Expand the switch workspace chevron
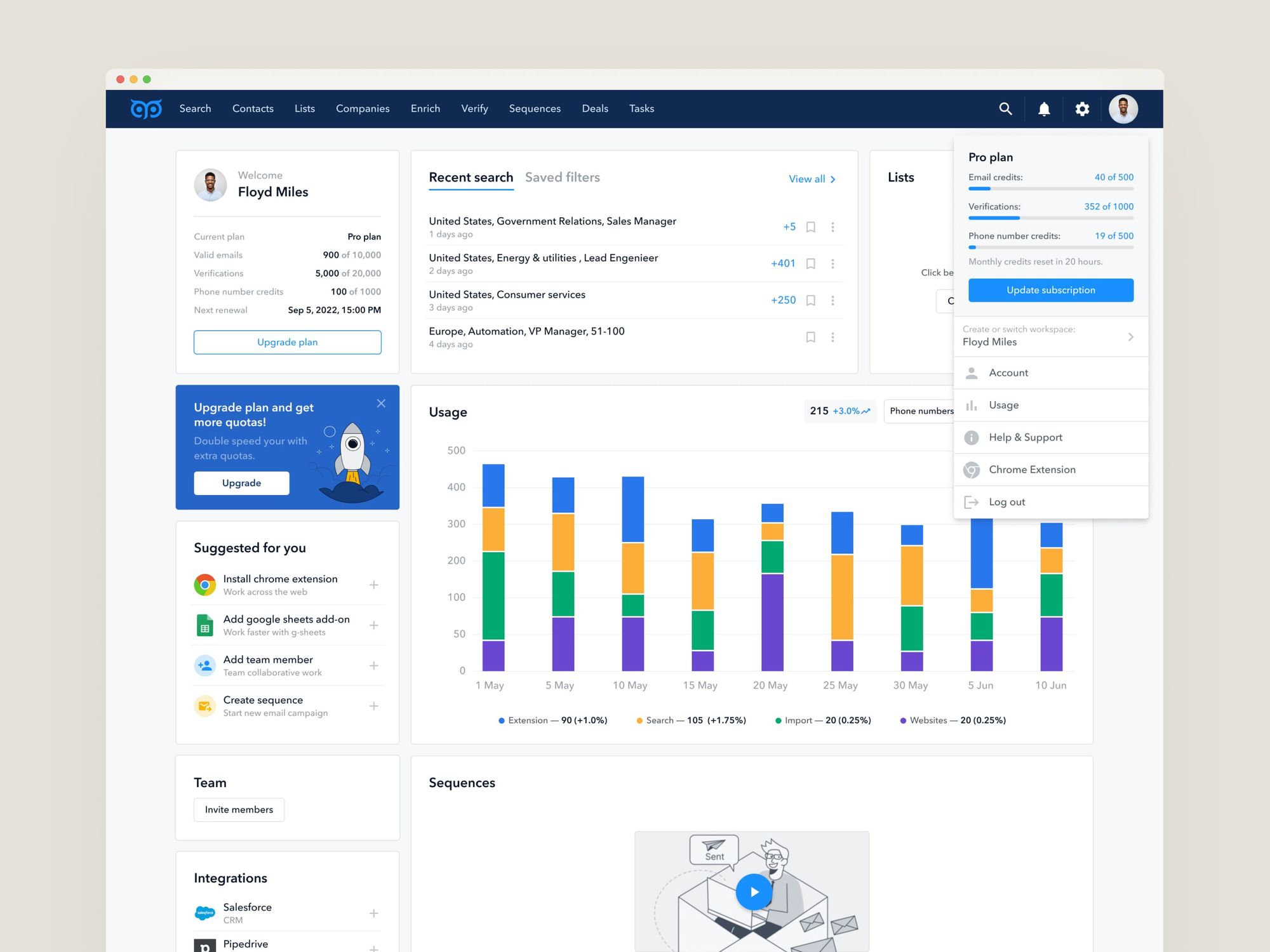 click(x=1130, y=336)
